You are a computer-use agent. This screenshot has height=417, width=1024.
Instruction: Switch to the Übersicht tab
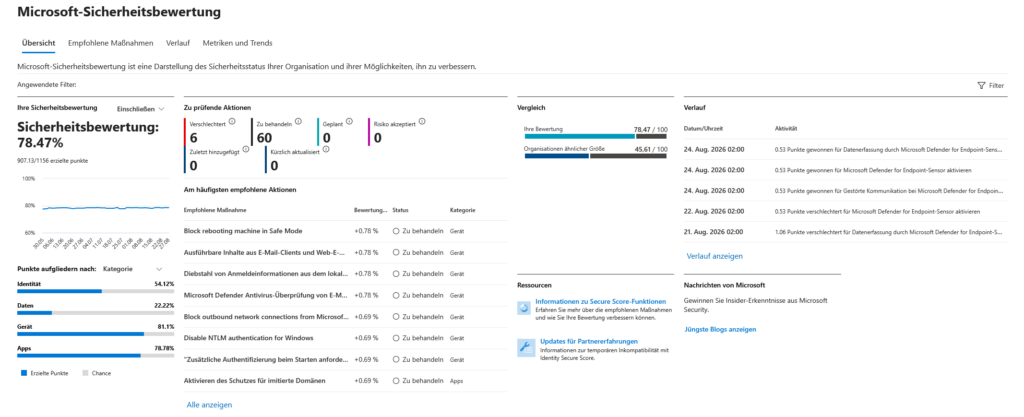pos(39,43)
